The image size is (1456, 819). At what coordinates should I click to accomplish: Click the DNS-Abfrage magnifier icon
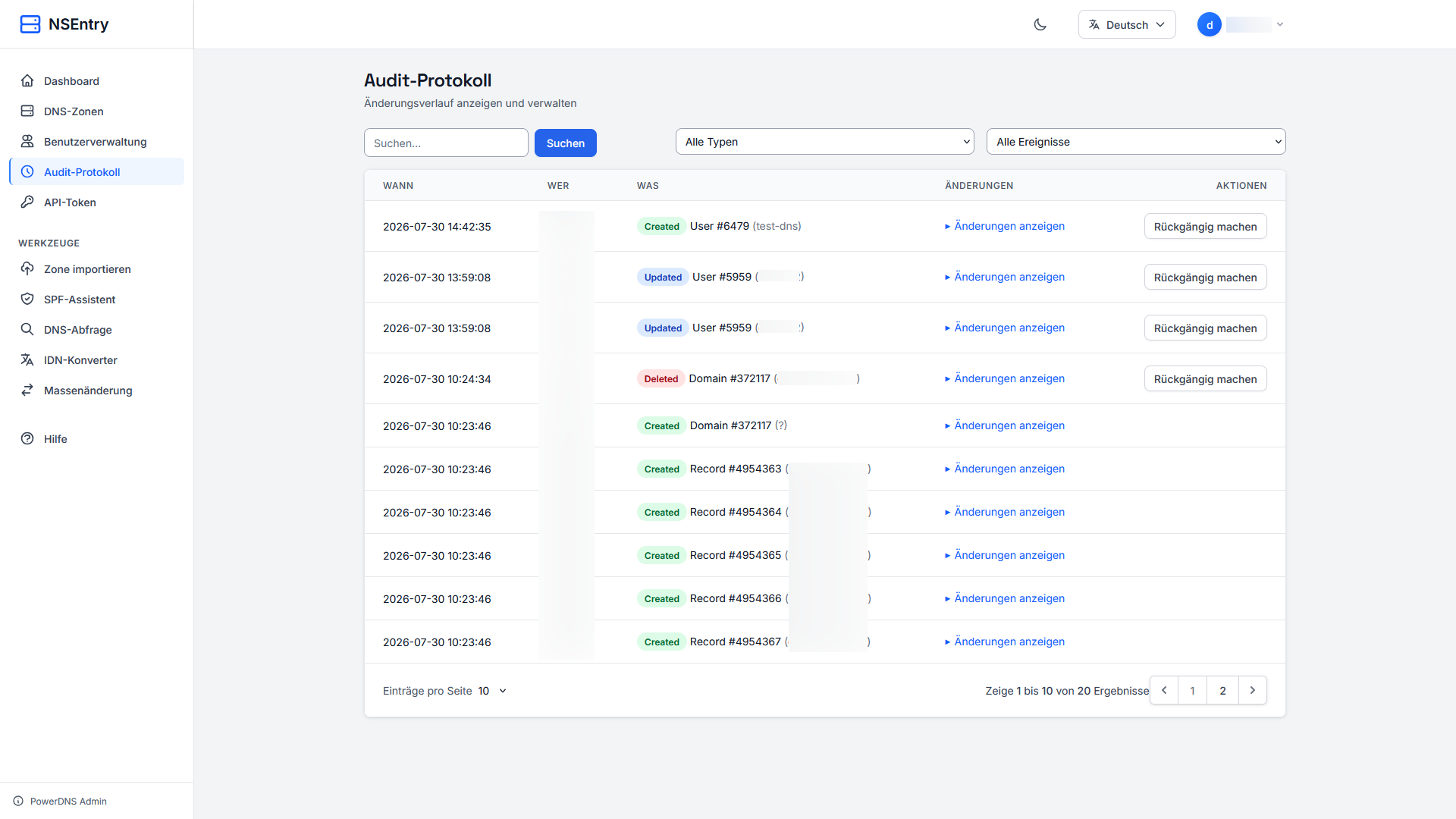coord(27,329)
